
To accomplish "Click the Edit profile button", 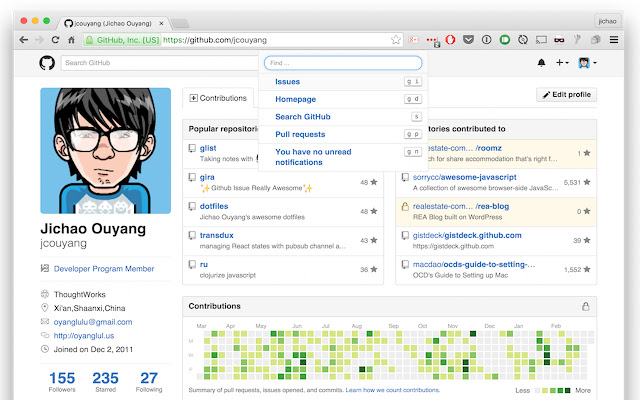I will coord(566,95).
